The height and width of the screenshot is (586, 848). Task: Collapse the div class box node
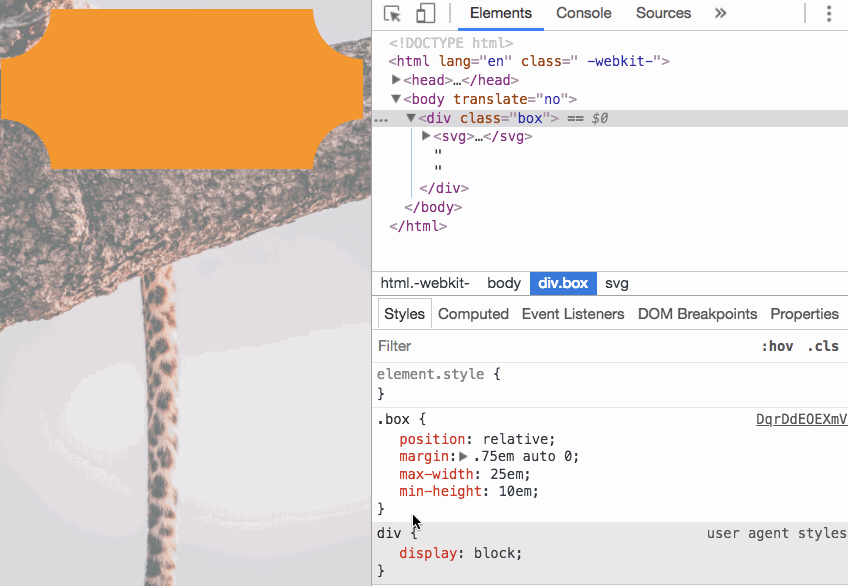point(411,118)
